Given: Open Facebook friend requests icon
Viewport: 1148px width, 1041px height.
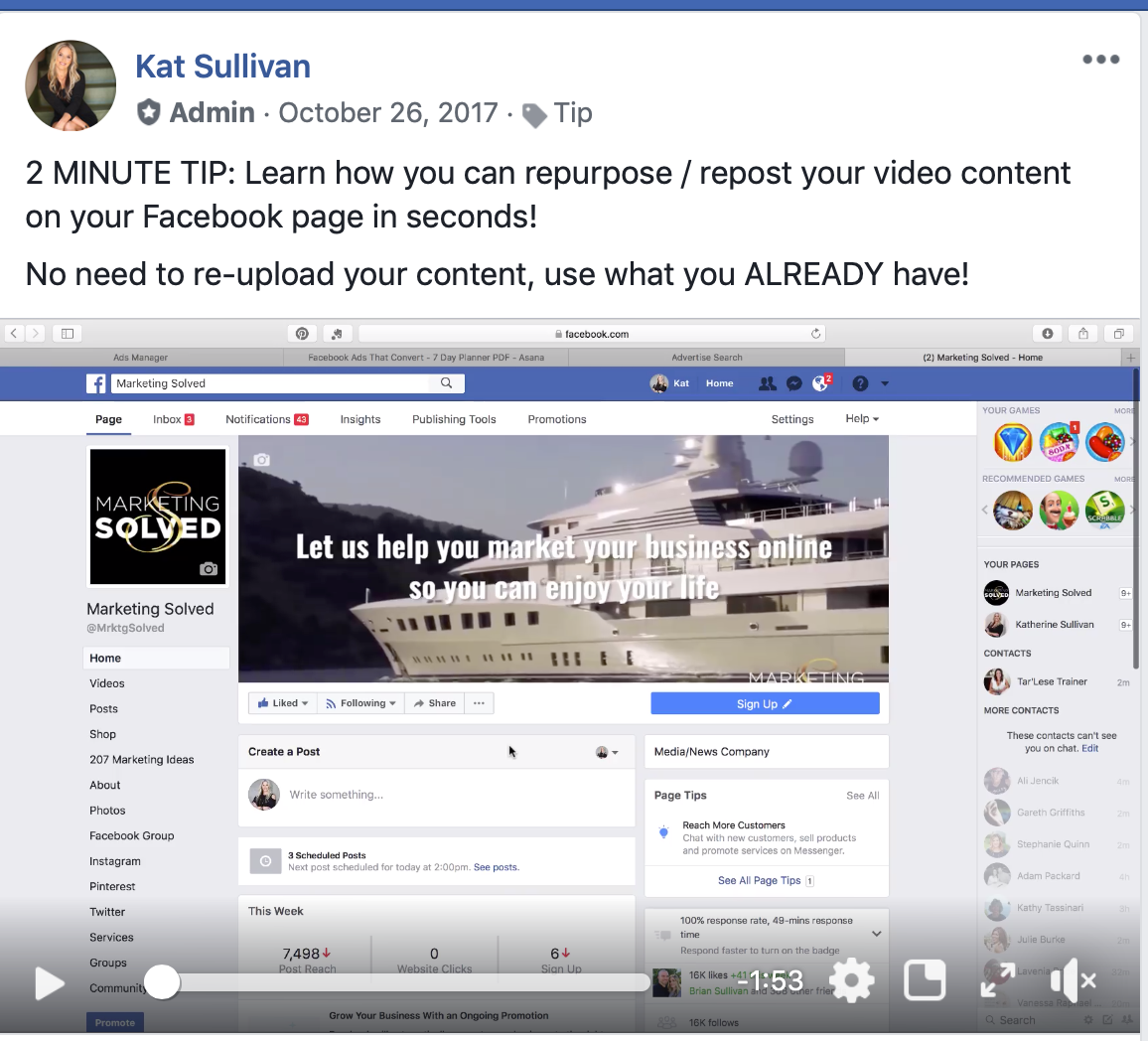Looking at the screenshot, I should tap(768, 382).
